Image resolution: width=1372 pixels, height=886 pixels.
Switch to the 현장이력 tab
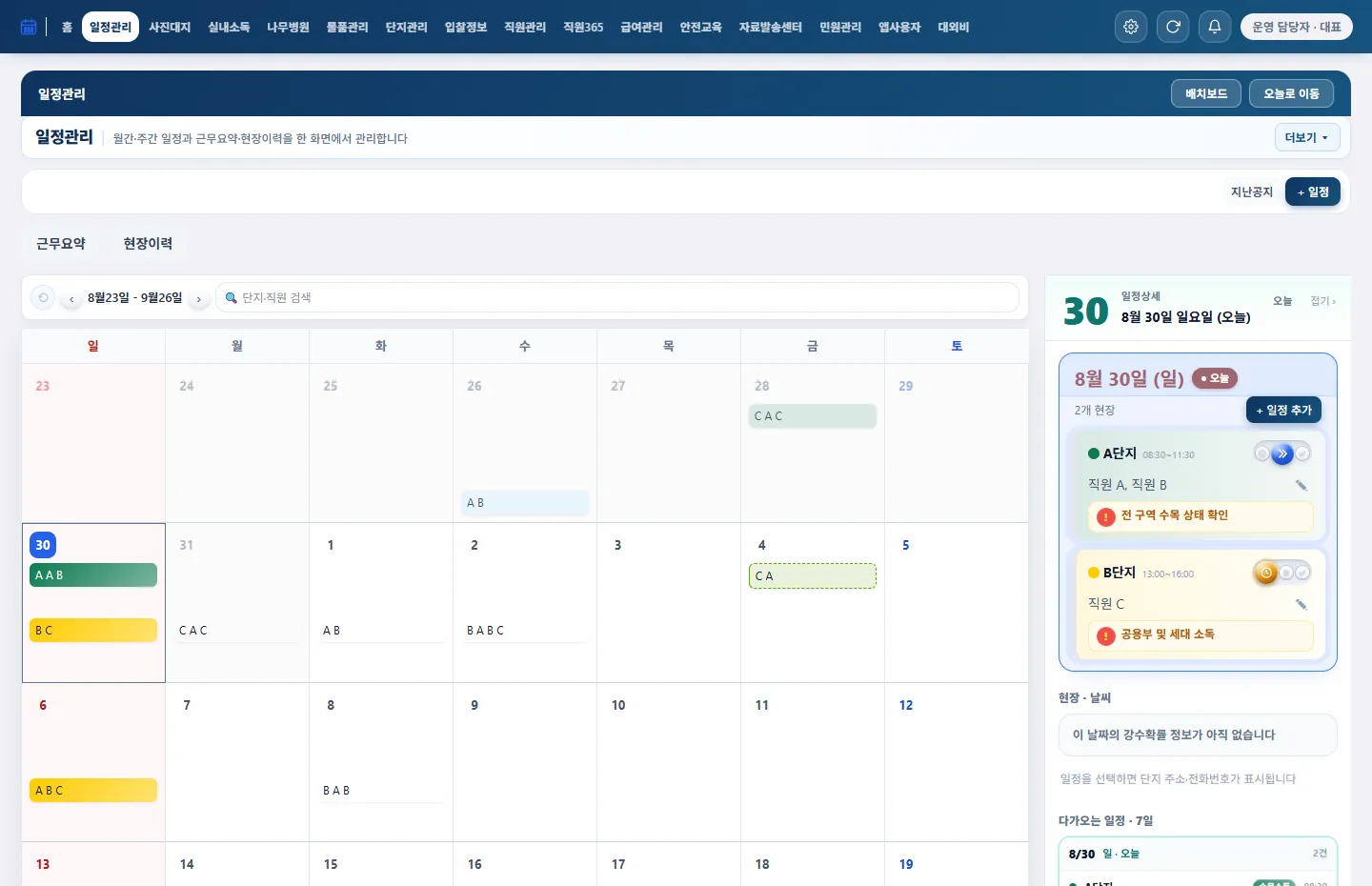coord(148,244)
